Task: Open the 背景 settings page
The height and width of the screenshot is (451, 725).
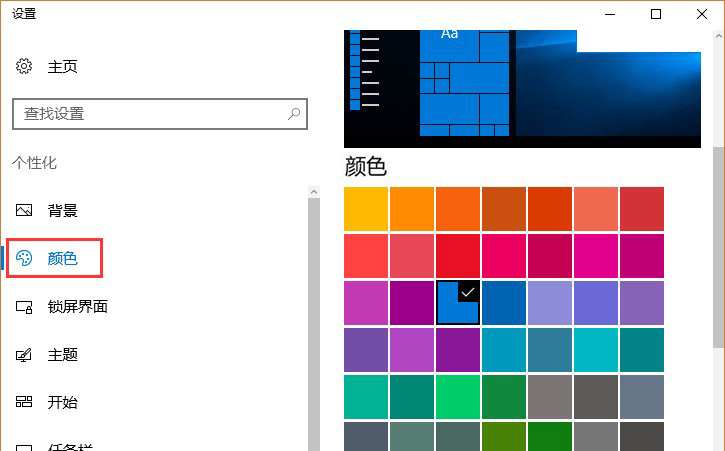Action: pos(62,211)
